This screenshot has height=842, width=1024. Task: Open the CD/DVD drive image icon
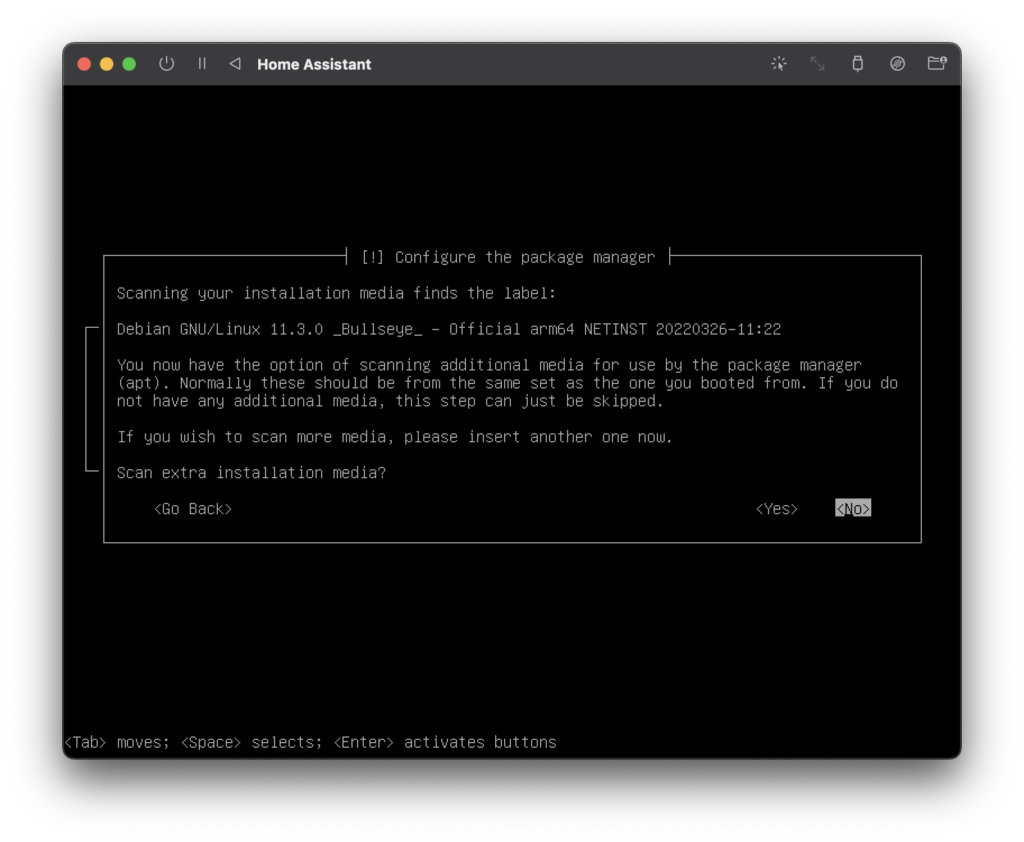(897, 63)
